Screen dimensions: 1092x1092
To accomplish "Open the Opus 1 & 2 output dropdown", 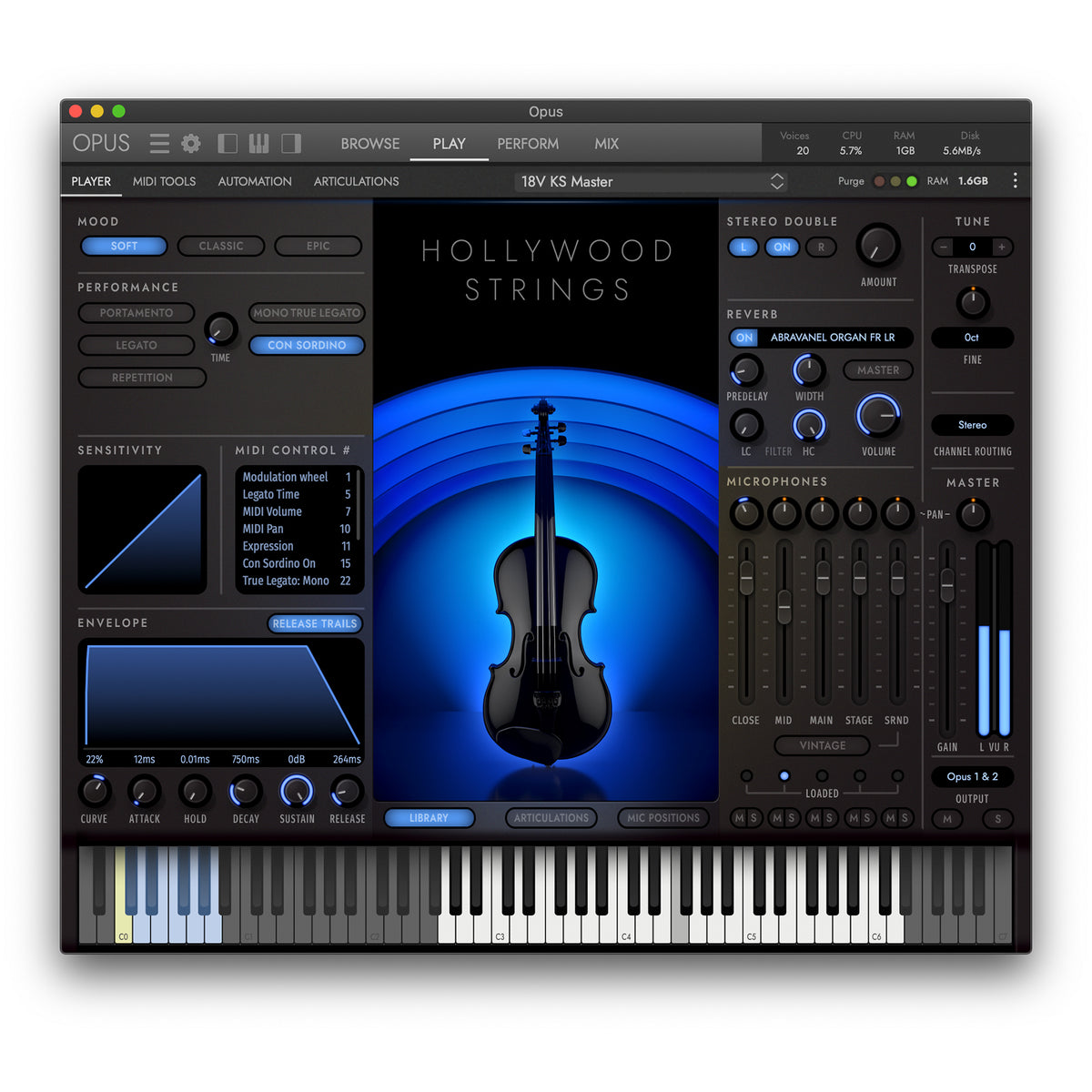I will point(972,777).
